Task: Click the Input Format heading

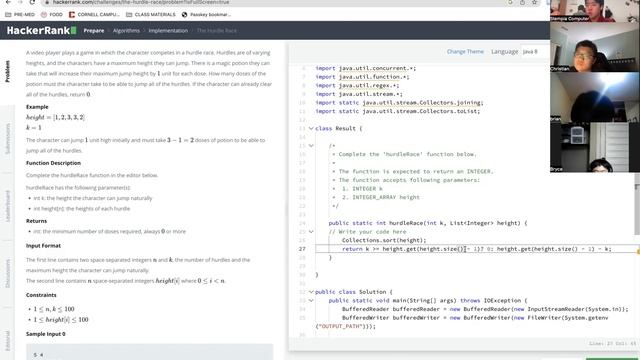Action: click(43, 246)
